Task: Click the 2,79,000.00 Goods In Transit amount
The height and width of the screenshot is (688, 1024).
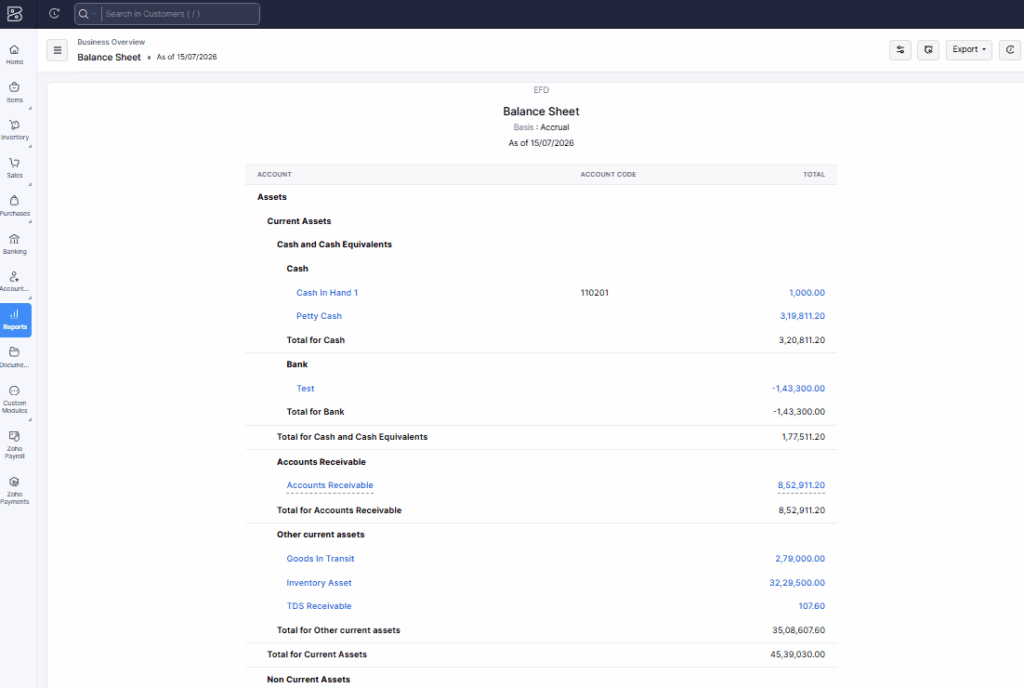Action: tap(800, 559)
